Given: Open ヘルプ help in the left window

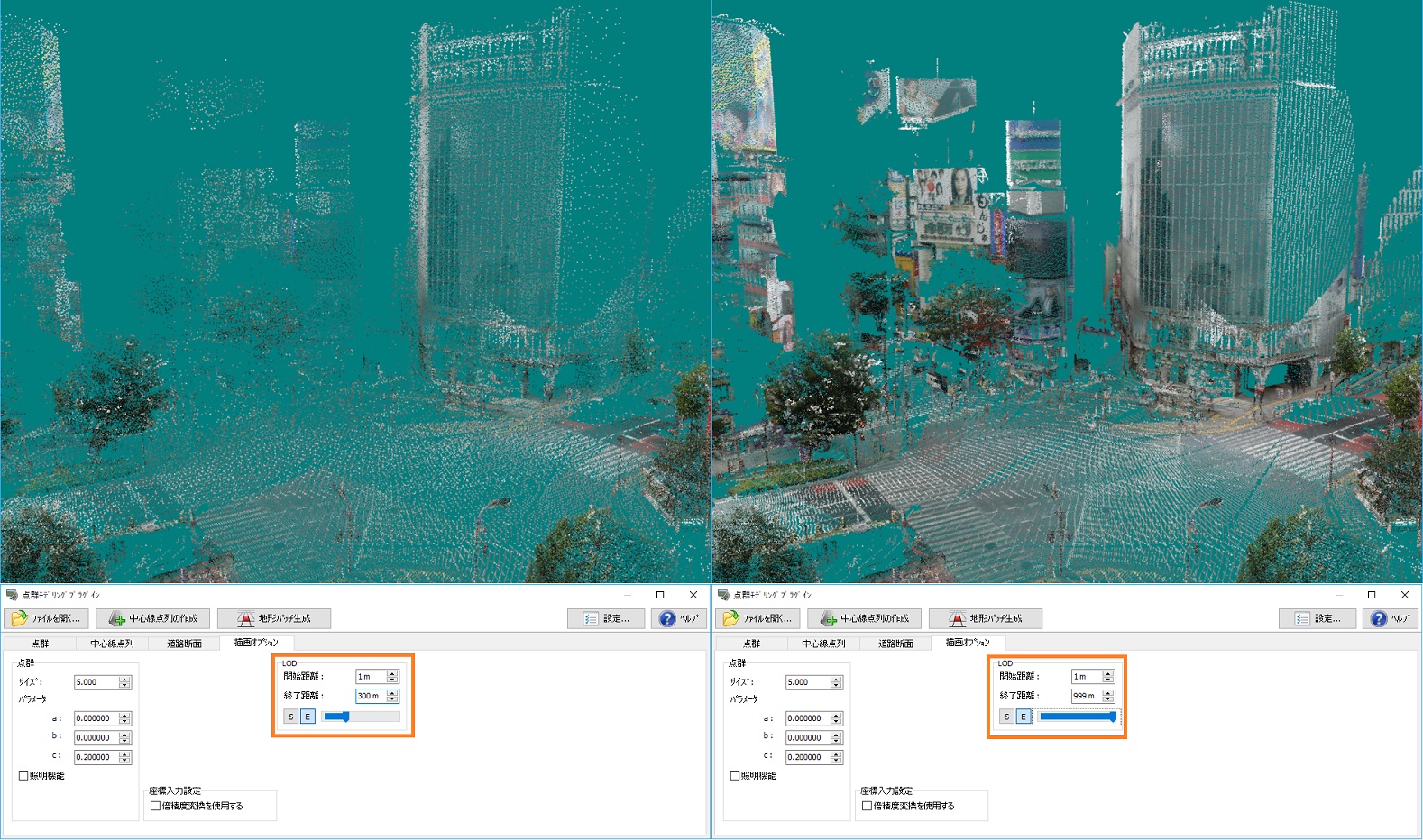Looking at the screenshot, I should coord(679,618).
